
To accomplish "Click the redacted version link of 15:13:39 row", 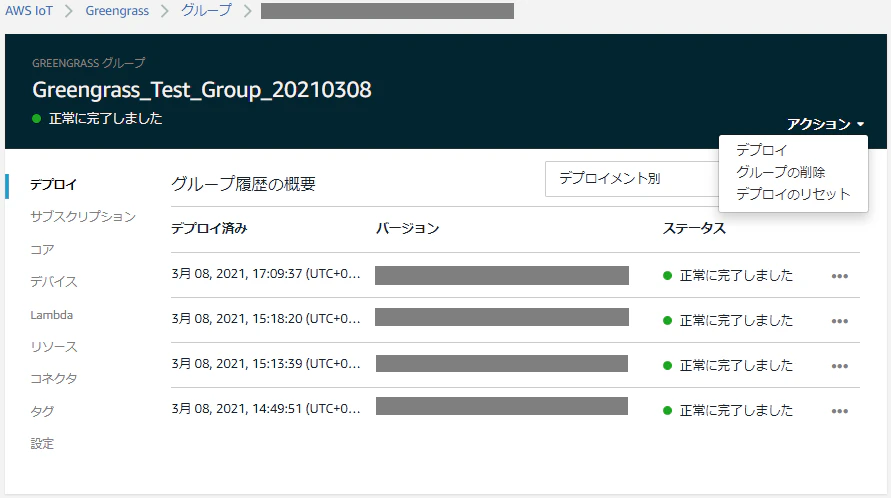I will [502, 363].
